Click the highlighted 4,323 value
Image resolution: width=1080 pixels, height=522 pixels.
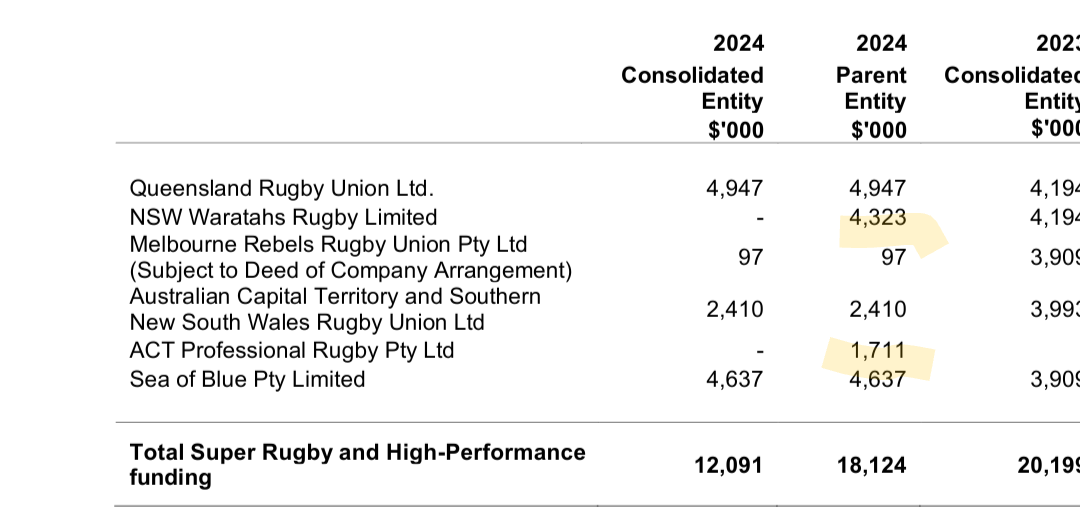[x=878, y=218]
